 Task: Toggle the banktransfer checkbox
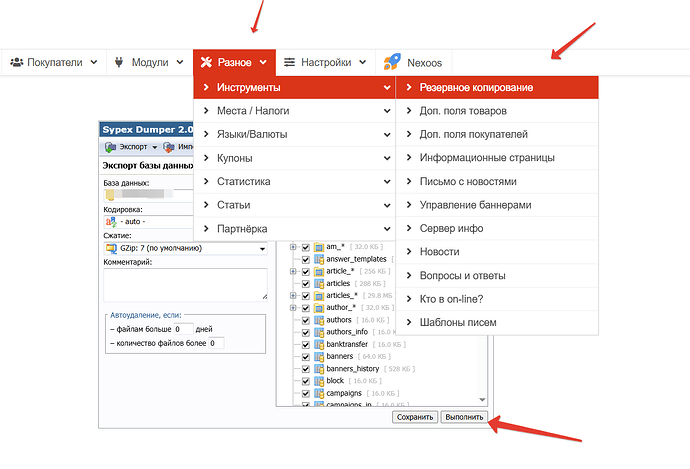(306, 344)
